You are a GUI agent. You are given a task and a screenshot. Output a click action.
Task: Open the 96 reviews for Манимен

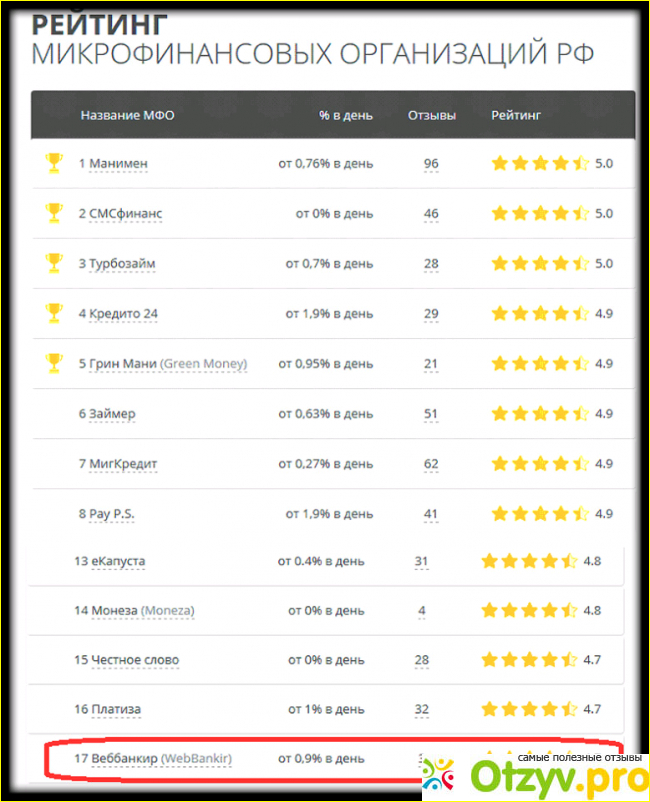pyautogui.click(x=431, y=163)
